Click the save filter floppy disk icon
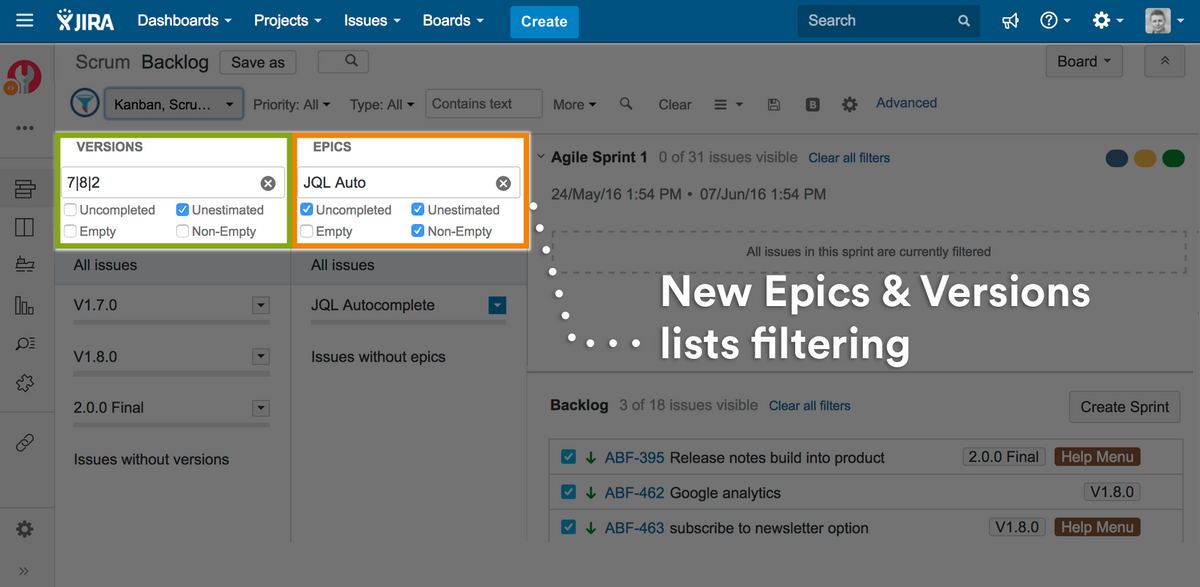This screenshot has width=1200, height=587. tap(773, 104)
